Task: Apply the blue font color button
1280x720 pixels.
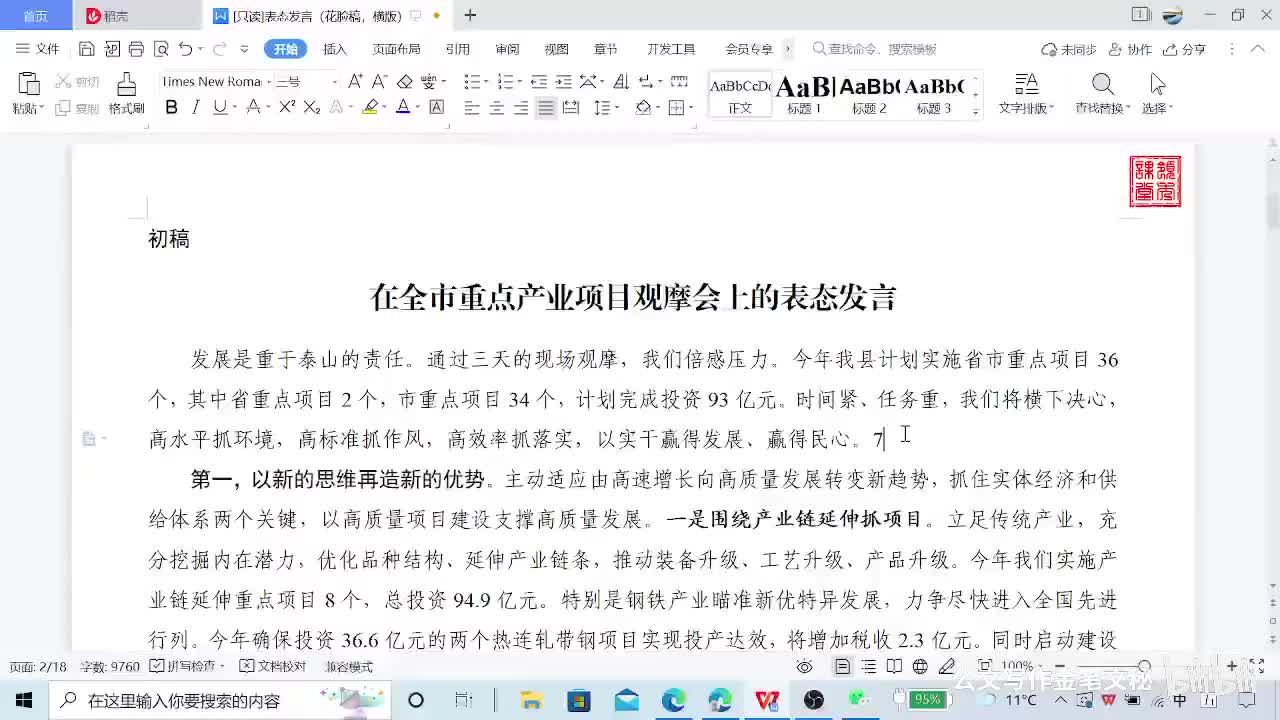Action: click(402, 108)
